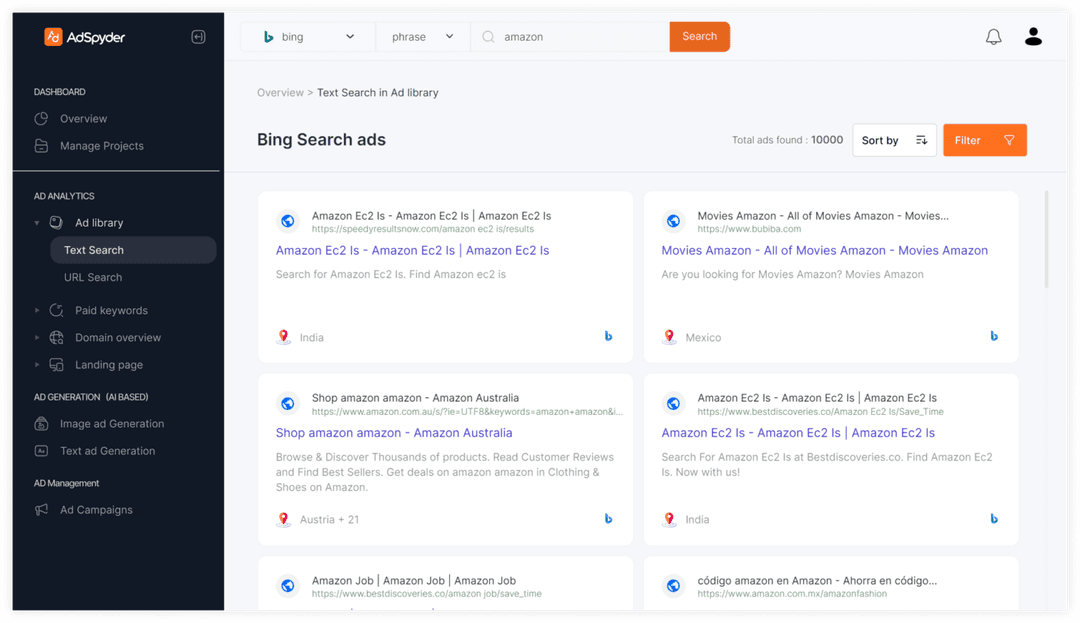Click the Ad library icon in sidebar
The image size is (1080, 623).
click(x=54, y=222)
